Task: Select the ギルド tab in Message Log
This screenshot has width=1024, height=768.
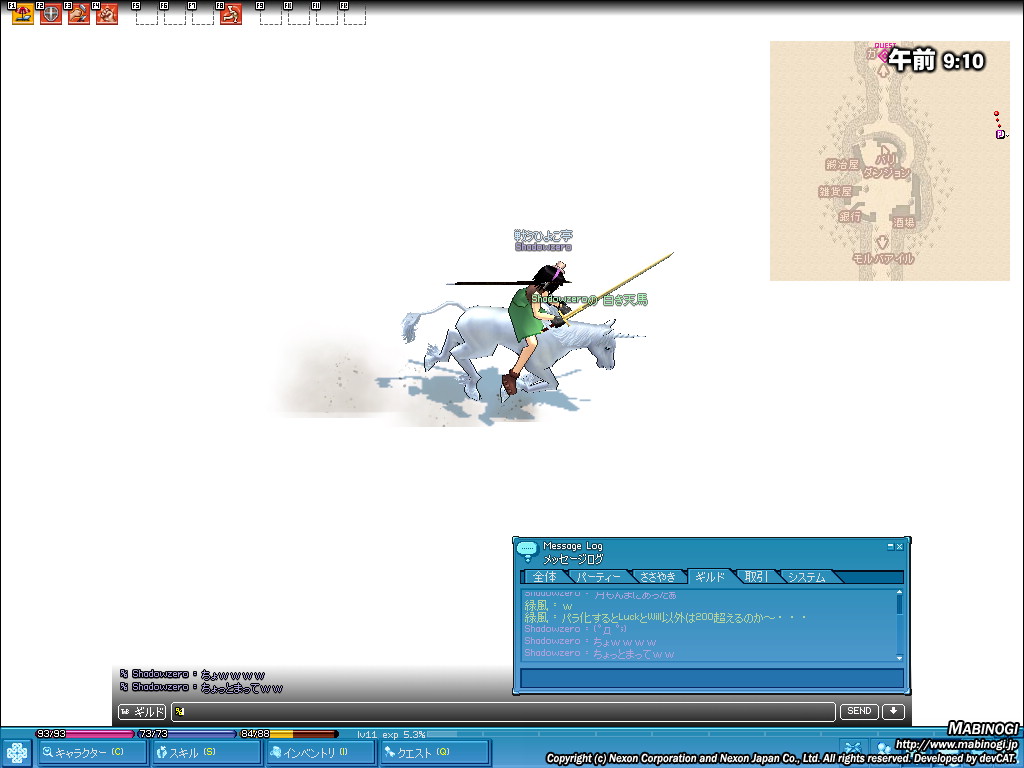Action: [710, 577]
